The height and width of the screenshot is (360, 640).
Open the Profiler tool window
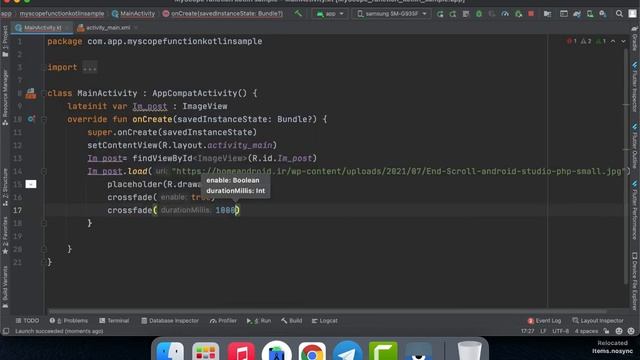click(223, 321)
